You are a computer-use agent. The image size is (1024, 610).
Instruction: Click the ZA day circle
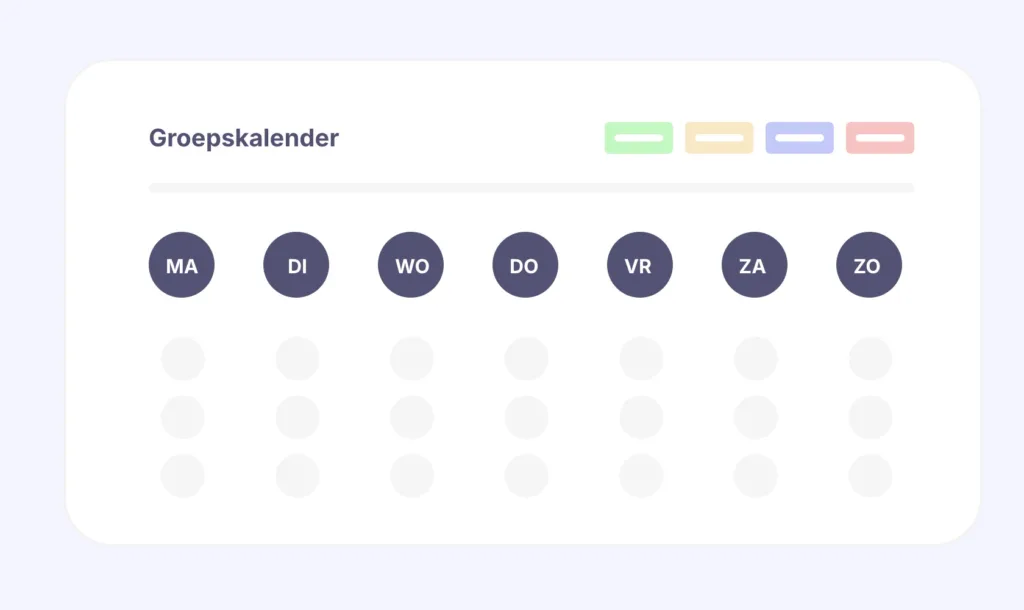(754, 265)
